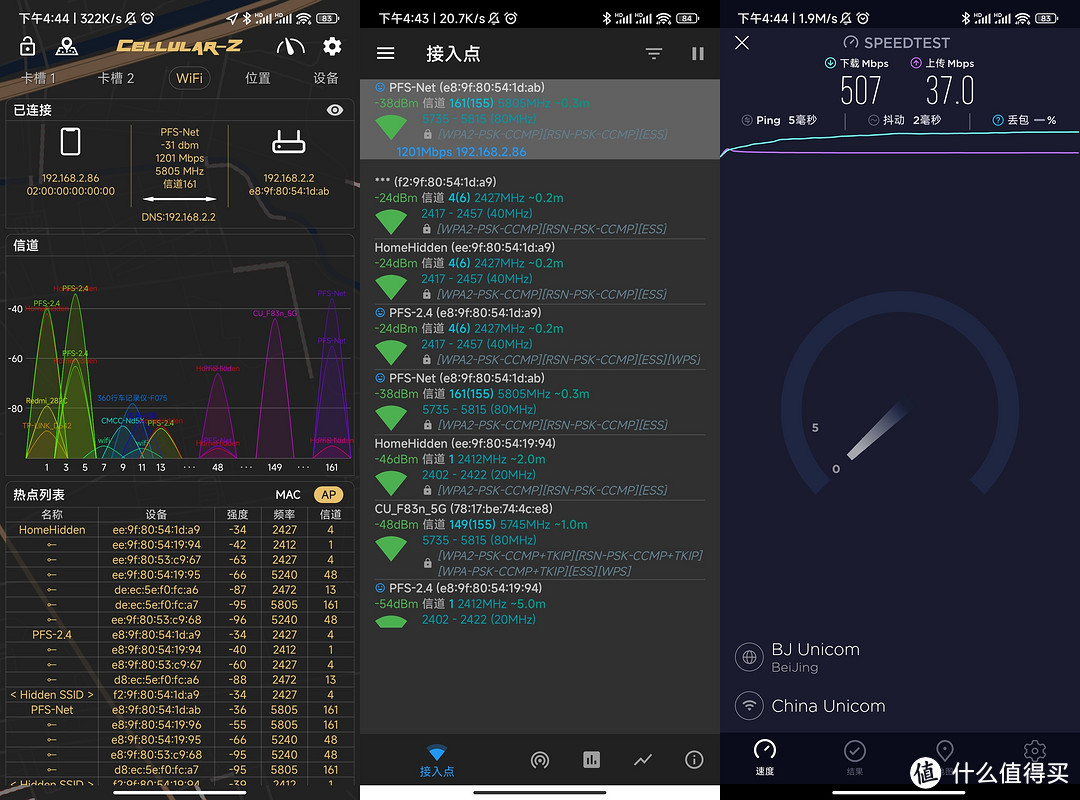Open the bar chart channel graph icon
This screenshot has height=800, width=1080.
click(591, 760)
